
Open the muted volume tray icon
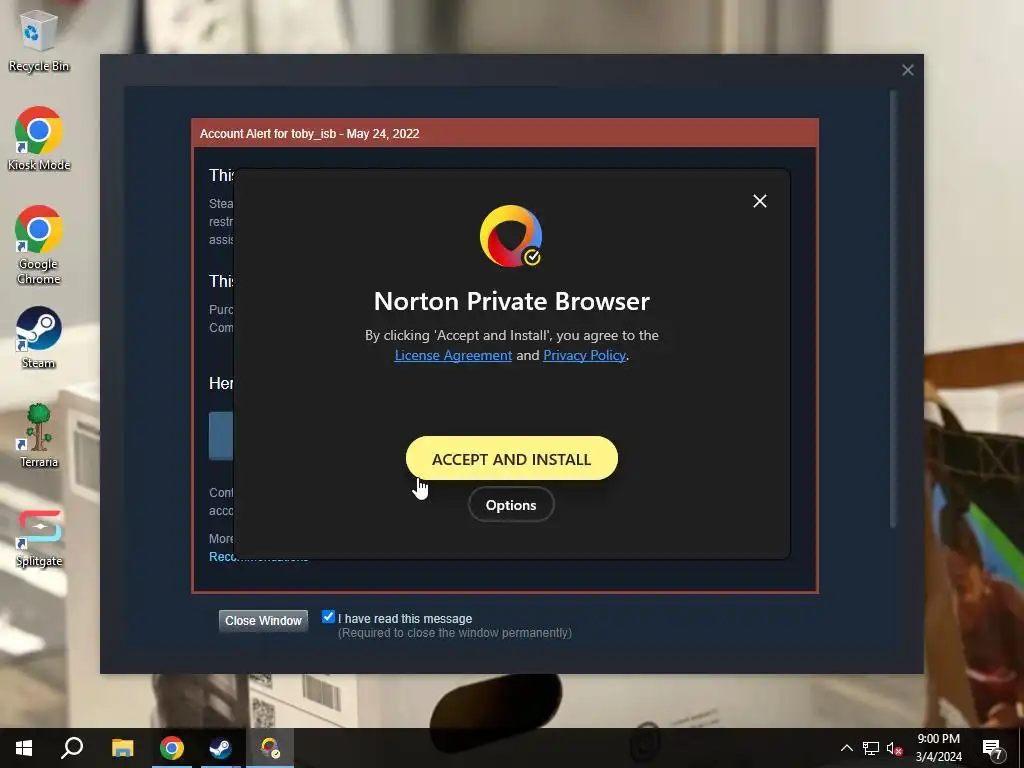895,748
